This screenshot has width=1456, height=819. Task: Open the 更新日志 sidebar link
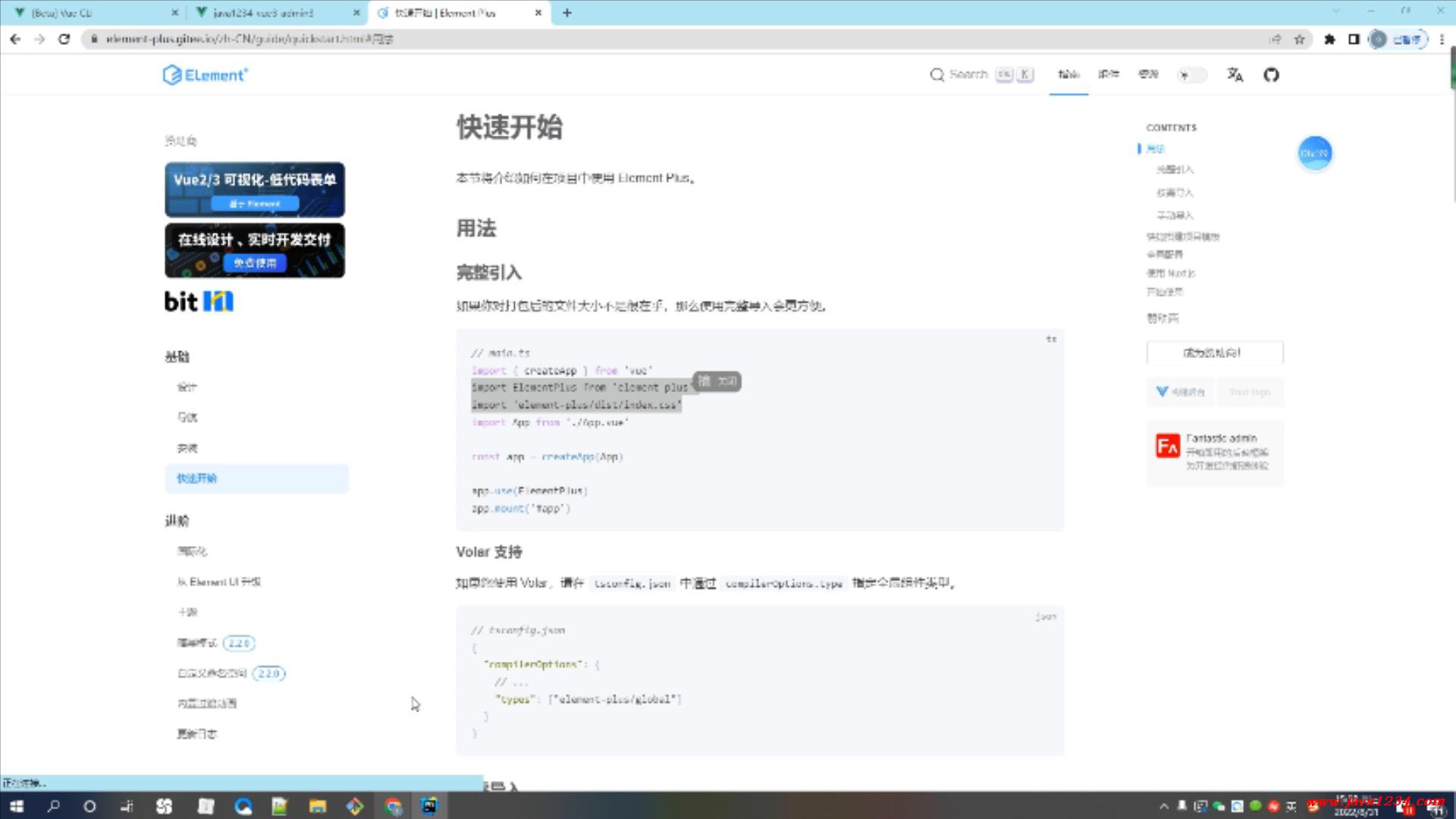click(196, 734)
